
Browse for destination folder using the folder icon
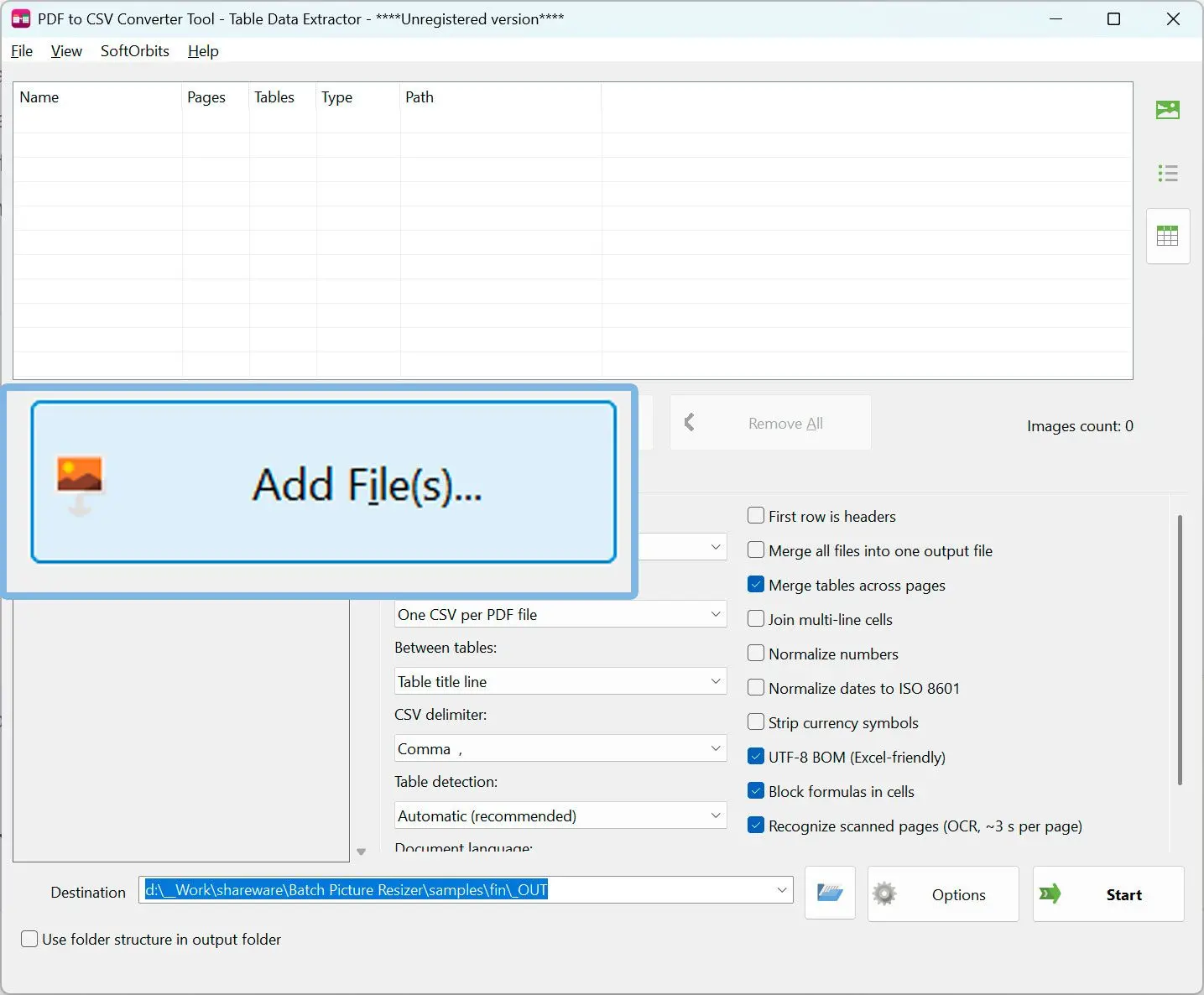(x=830, y=893)
